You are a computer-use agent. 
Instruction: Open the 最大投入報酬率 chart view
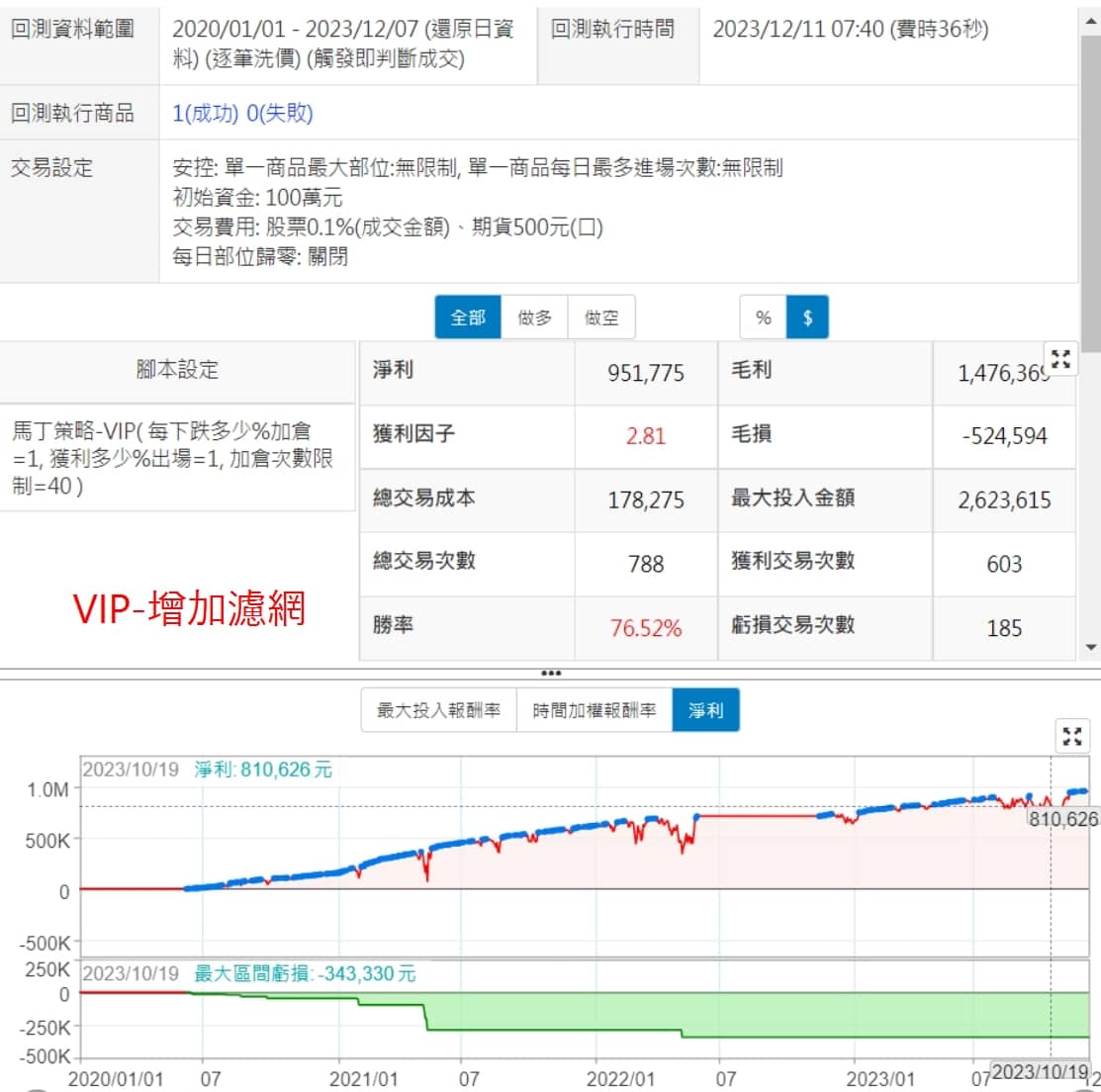438,710
